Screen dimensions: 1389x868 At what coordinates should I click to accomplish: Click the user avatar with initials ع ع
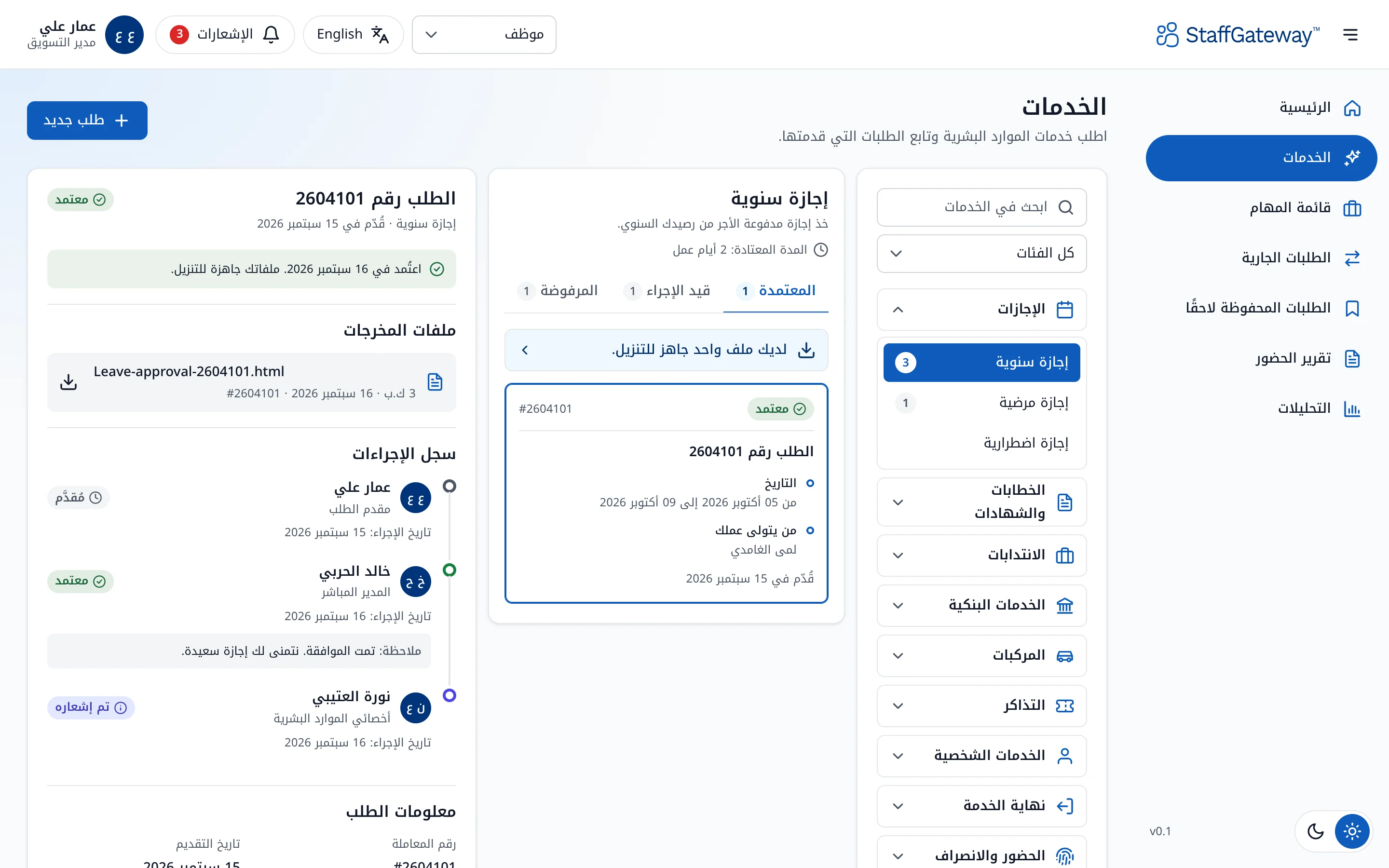click(x=124, y=35)
